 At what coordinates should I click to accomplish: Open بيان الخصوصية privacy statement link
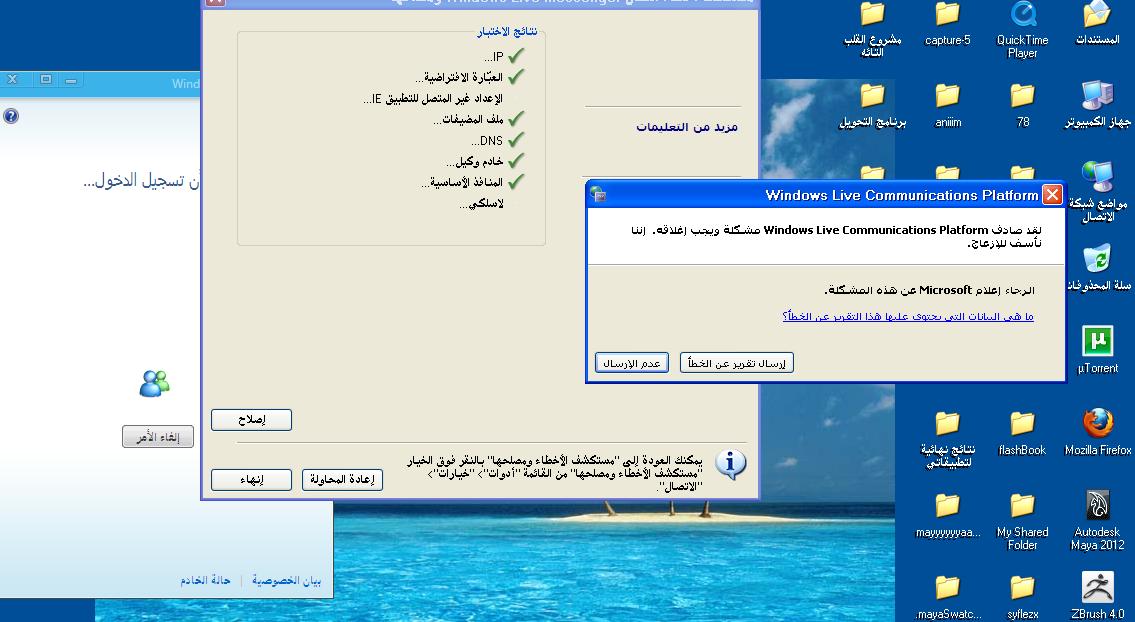[x=287, y=581]
